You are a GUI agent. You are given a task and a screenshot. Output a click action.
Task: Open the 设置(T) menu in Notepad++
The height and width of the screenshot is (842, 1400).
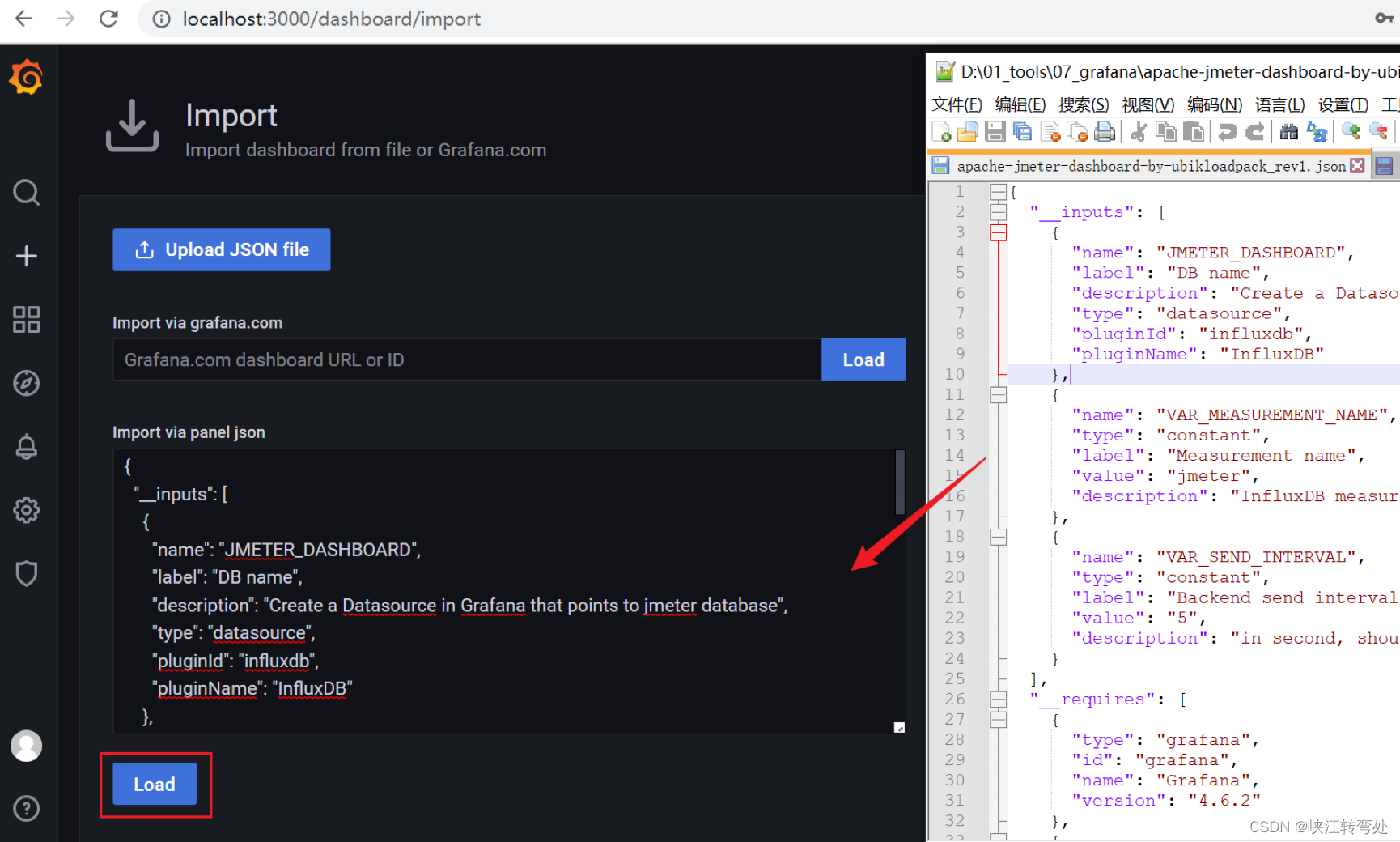tap(1343, 104)
